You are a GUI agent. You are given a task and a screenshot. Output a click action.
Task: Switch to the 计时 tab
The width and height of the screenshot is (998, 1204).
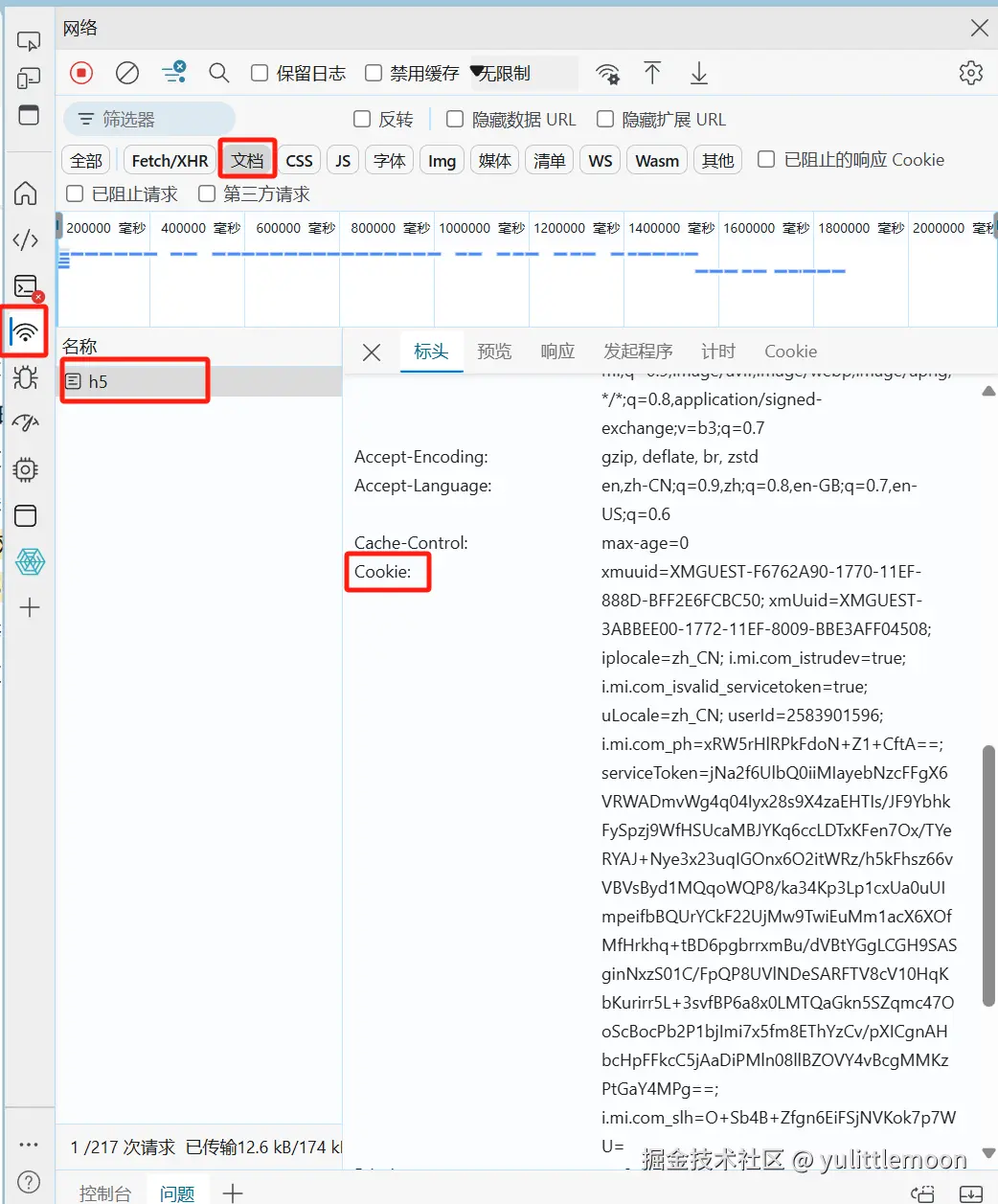point(718,352)
